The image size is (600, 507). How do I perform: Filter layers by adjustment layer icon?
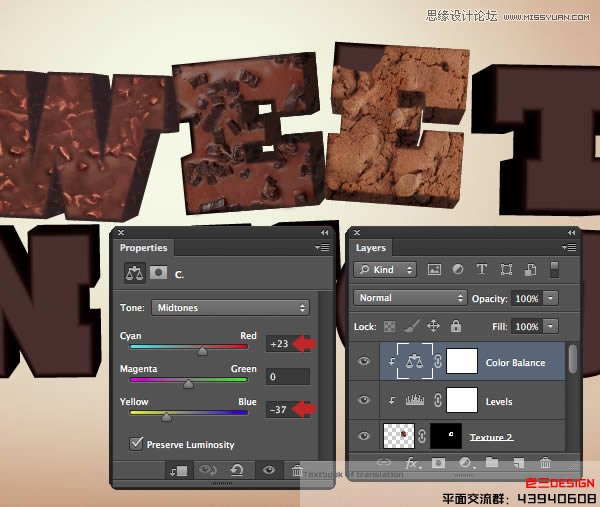tap(458, 270)
